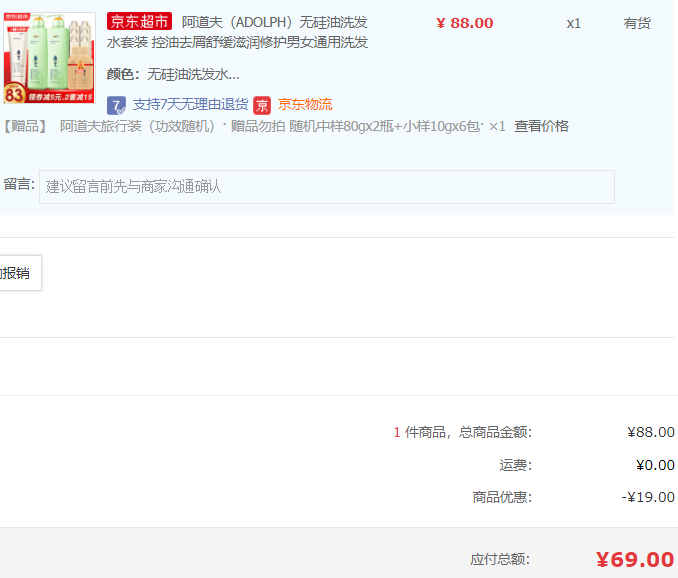Image resolution: width=678 pixels, height=578 pixels.
Task: Select the 1 件商品，总商品金额 label
Action: pos(463,432)
